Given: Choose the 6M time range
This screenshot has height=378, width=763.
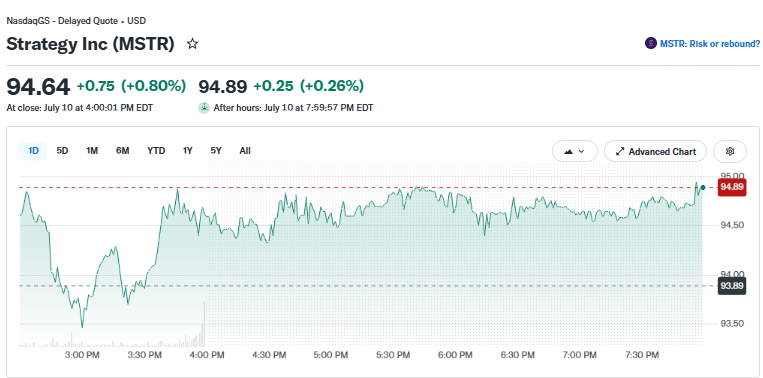Looking at the screenshot, I should [x=123, y=151].
